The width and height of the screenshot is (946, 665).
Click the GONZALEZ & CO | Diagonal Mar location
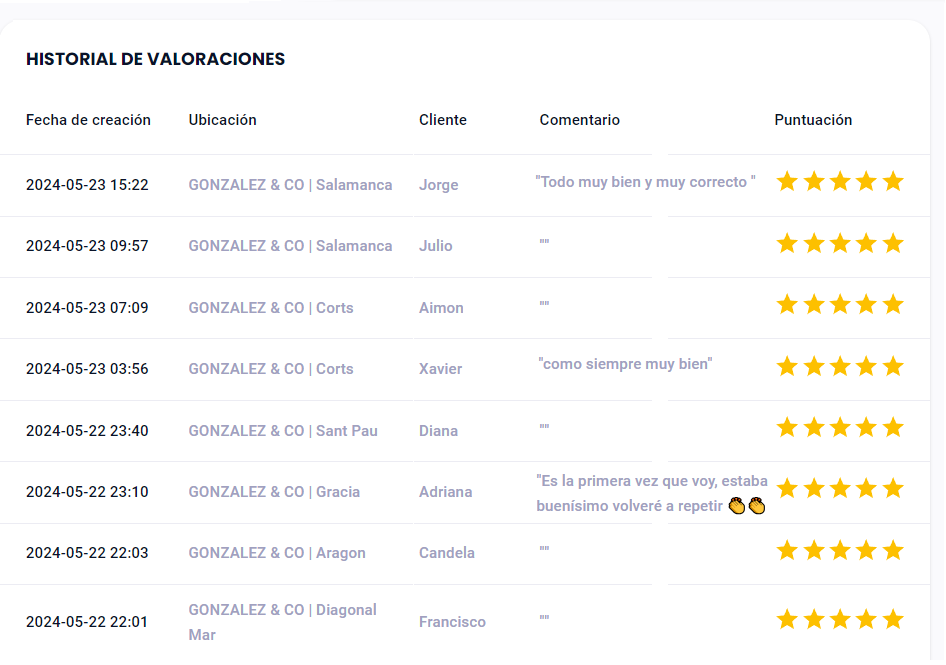282,621
